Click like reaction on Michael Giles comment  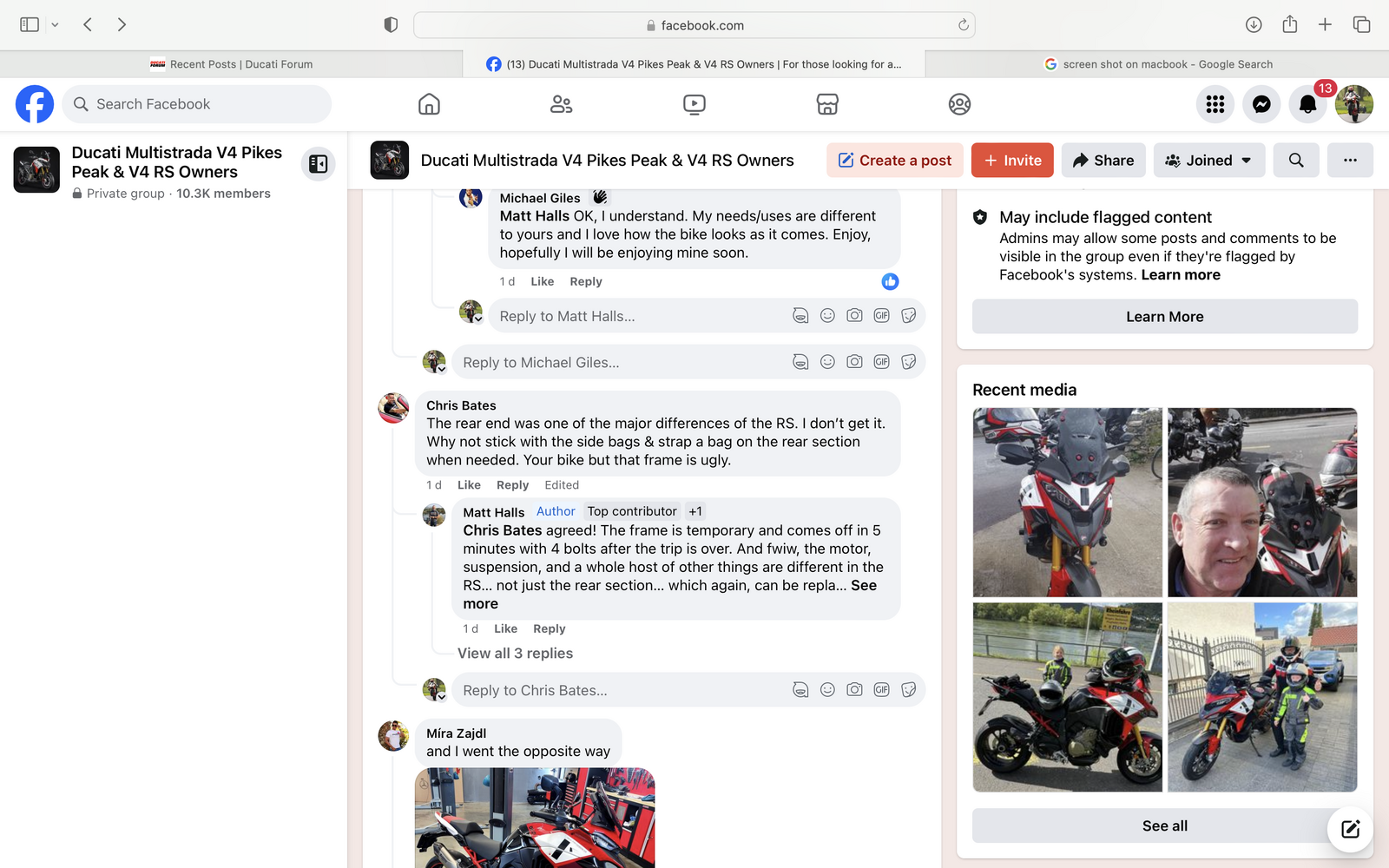543,281
